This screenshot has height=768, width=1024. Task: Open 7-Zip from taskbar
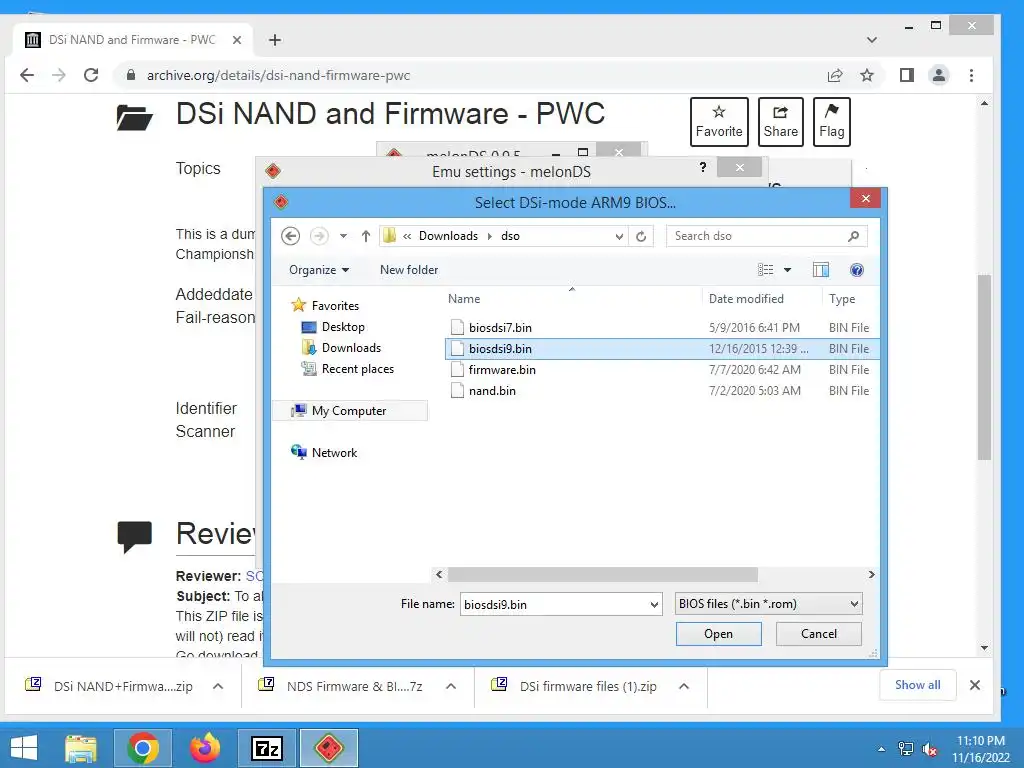tap(266, 748)
